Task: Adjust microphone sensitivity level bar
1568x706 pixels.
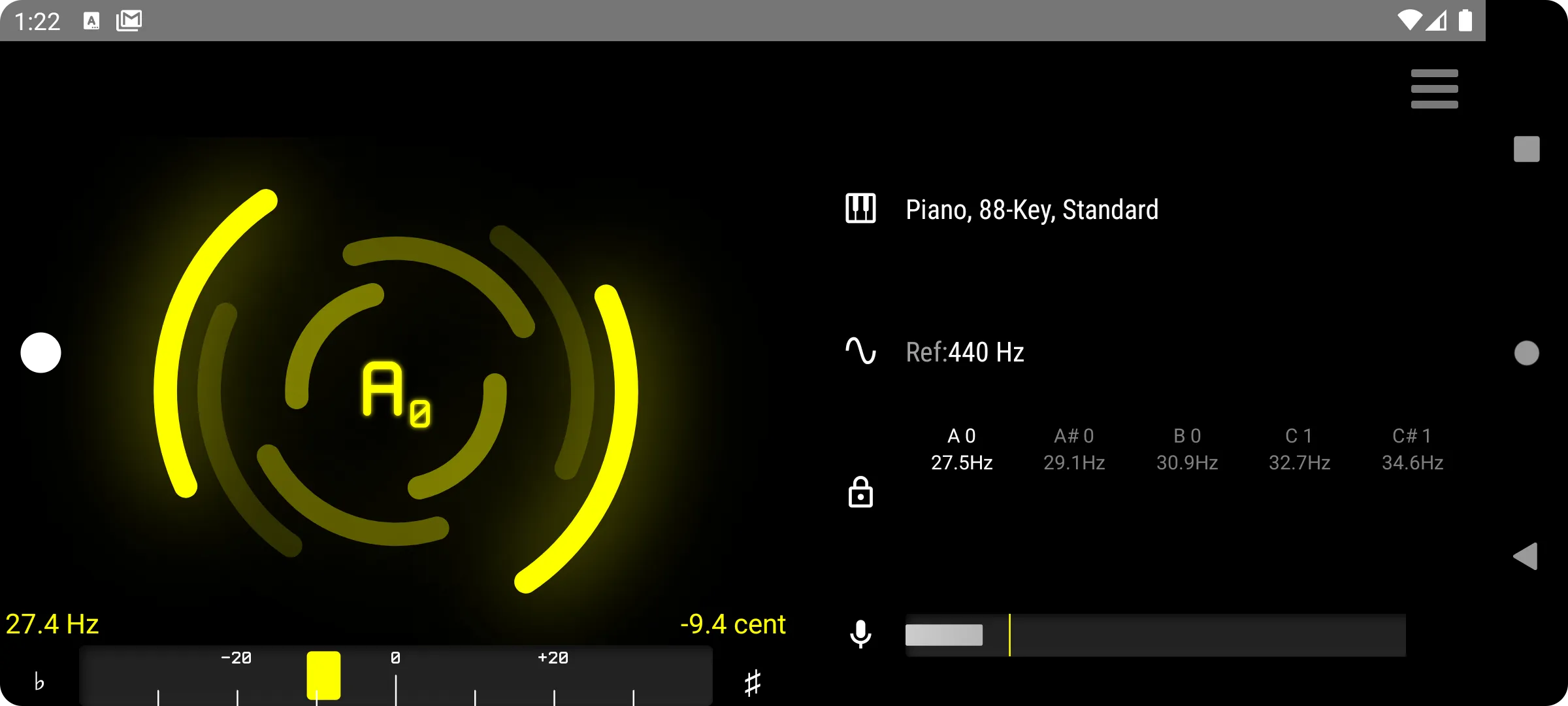Action: click(x=1155, y=635)
